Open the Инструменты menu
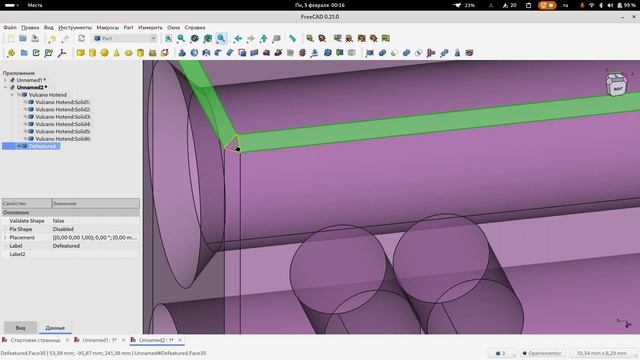 tap(75, 27)
